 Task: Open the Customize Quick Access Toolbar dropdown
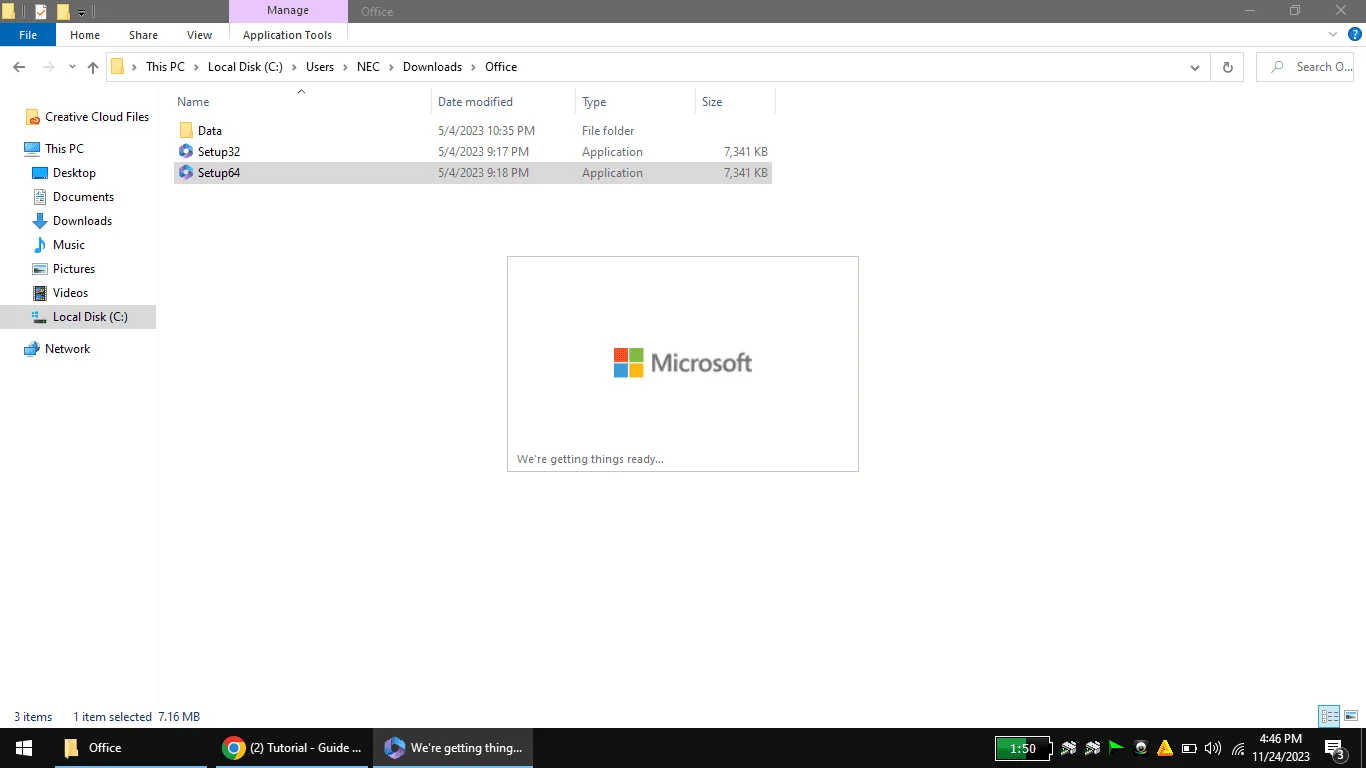point(82,12)
